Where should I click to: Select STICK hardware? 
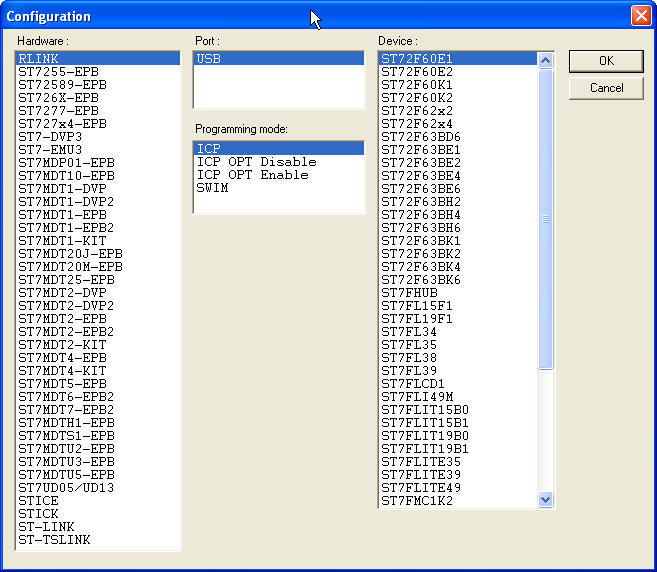[x=98, y=513]
